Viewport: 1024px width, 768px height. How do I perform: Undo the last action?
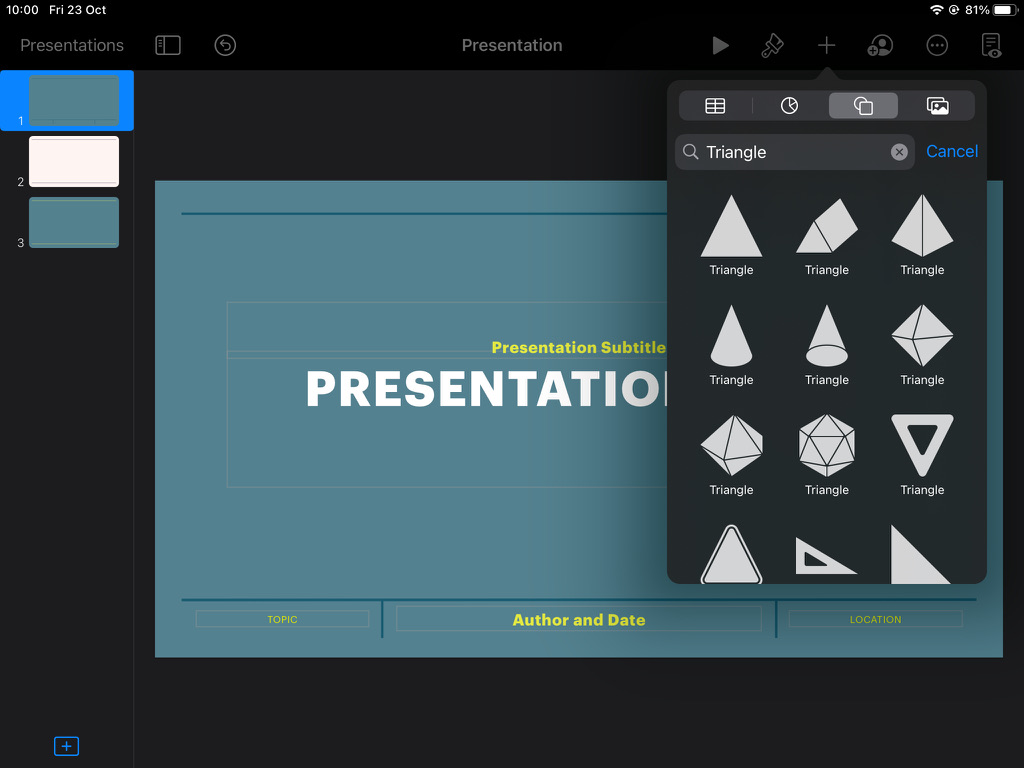click(224, 45)
